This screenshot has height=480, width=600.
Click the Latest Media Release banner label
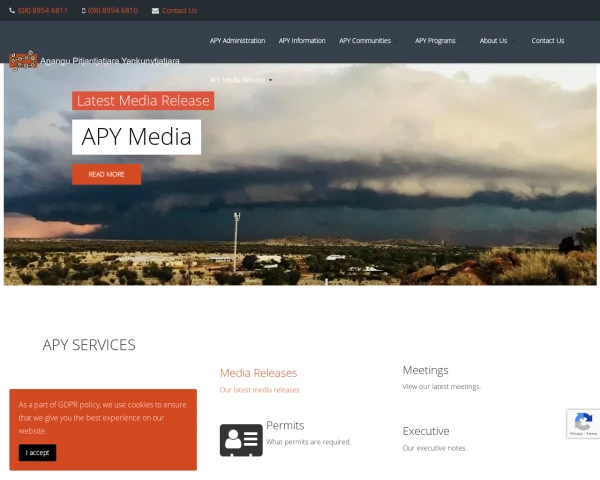click(143, 101)
